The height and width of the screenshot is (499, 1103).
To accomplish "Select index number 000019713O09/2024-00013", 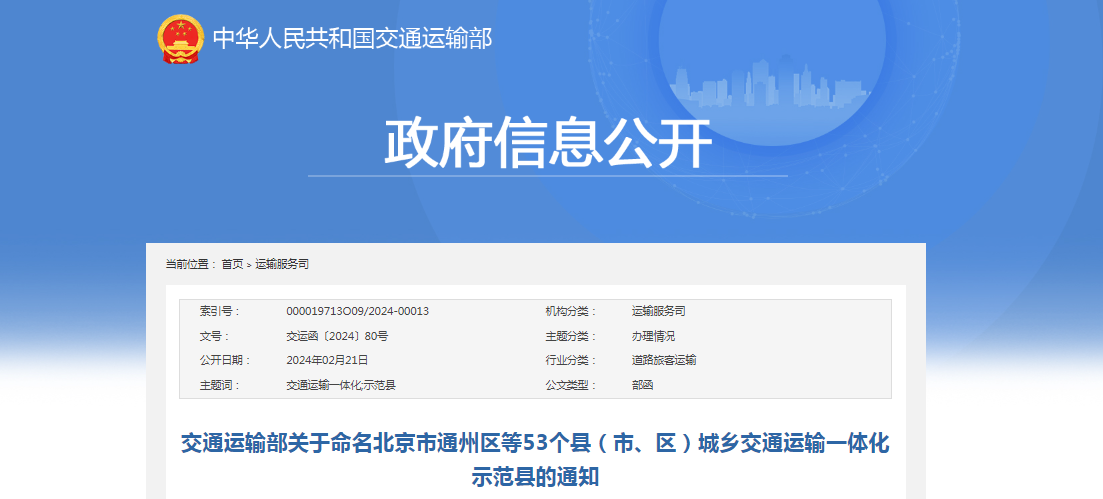I will click(357, 311).
